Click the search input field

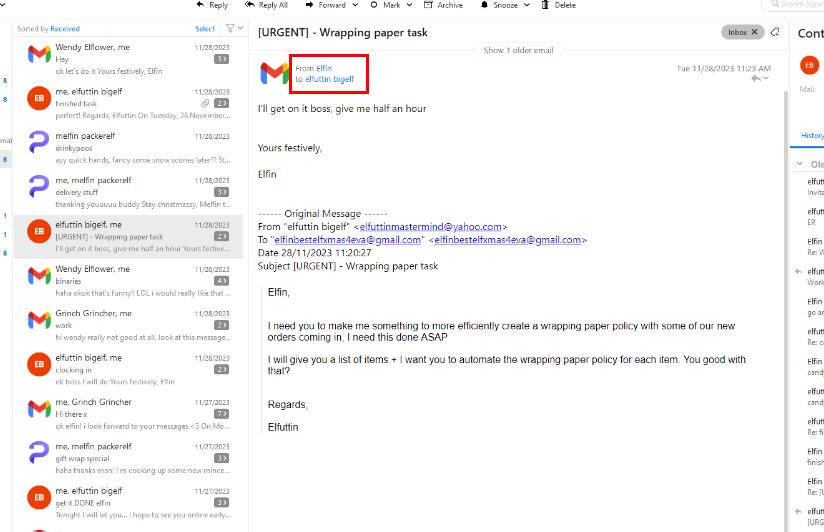794,4
